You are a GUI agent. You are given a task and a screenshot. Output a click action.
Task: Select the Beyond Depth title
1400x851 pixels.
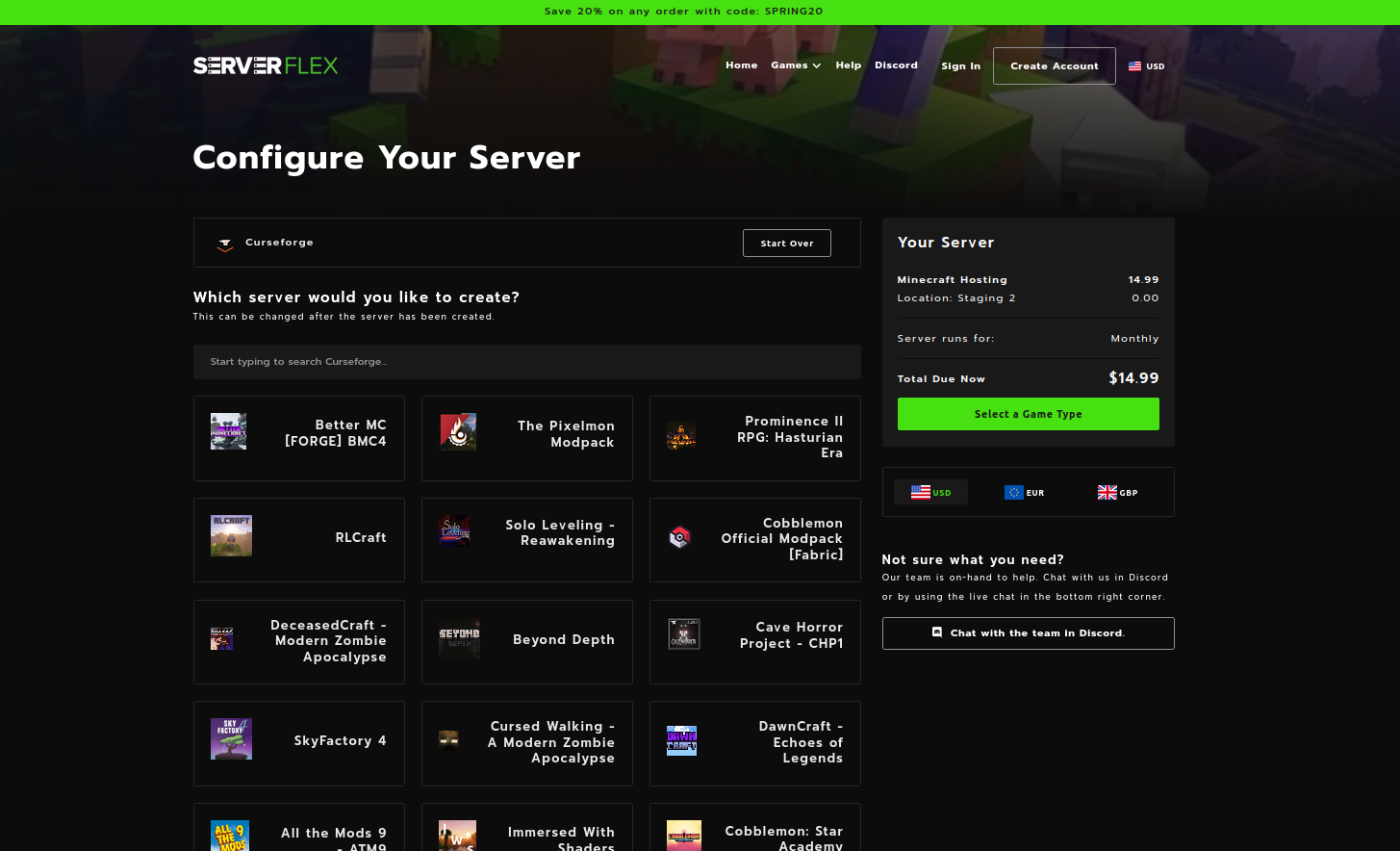pos(564,639)
